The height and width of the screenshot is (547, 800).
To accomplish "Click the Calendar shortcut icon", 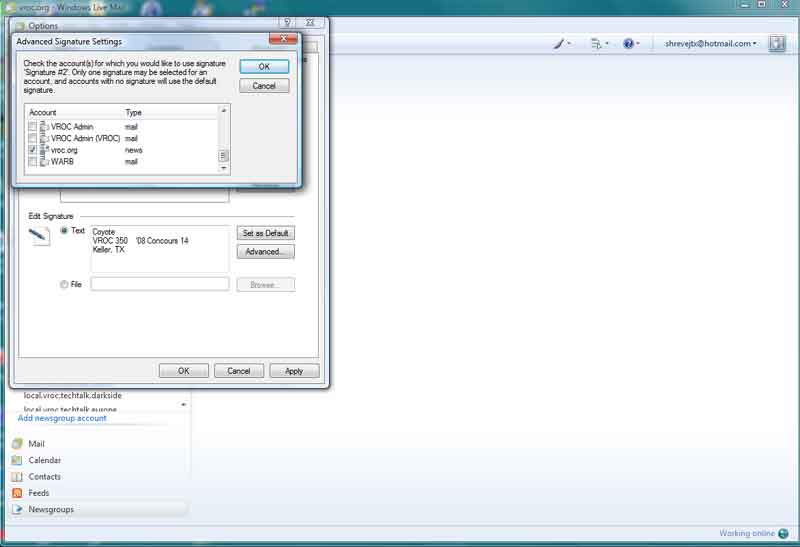I will 17,460.
